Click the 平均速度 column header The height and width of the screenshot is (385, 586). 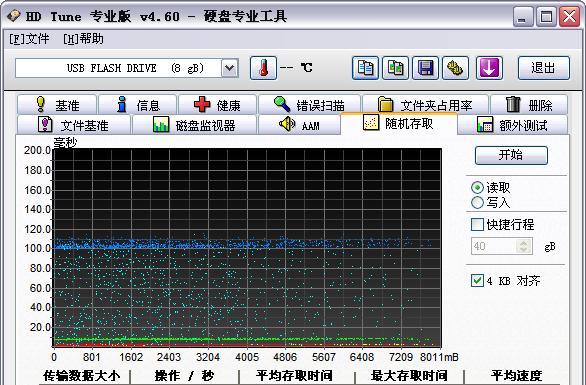click(516, 376)
